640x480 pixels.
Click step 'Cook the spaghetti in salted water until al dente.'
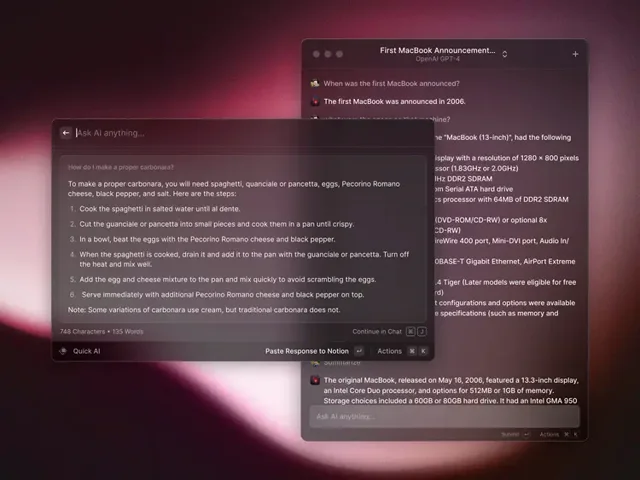pyautogui.click(x=160, y=209)
